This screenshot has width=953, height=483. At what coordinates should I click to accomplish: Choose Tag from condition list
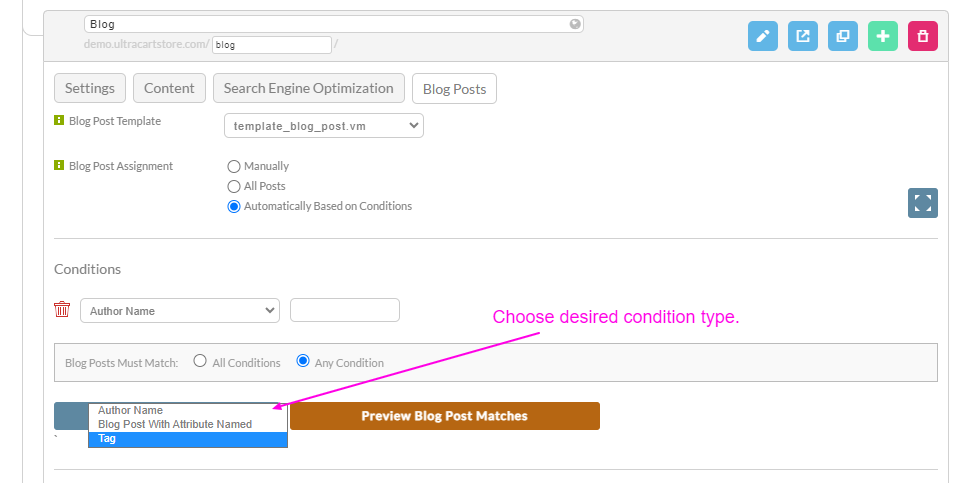click(x=188, y=439)
